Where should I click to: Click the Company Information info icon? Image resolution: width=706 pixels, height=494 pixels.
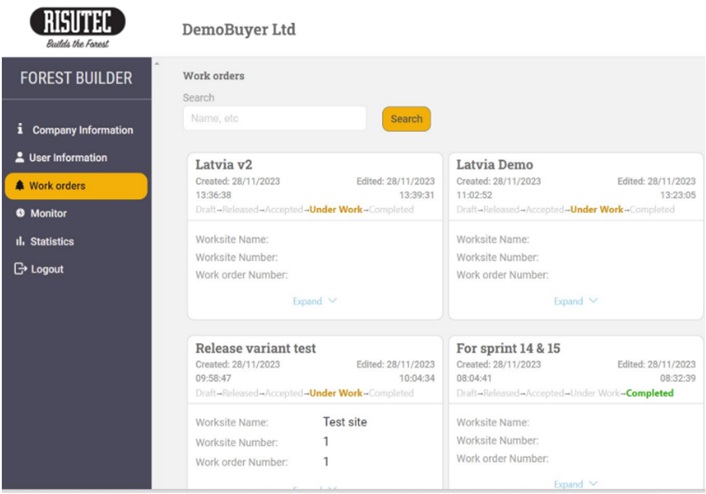click(20, 130)
